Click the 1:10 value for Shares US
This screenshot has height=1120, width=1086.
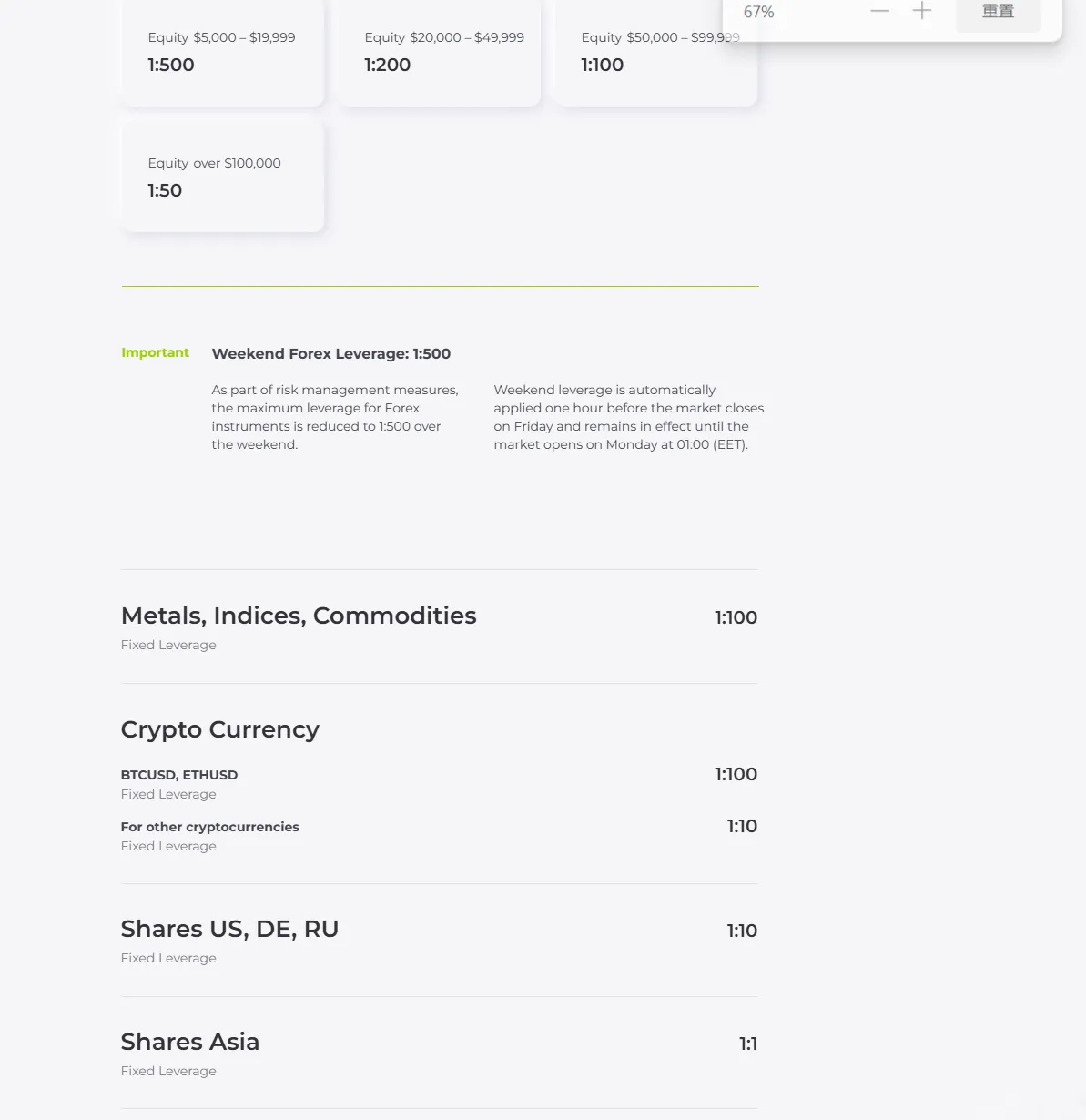(x=742, y=931)
